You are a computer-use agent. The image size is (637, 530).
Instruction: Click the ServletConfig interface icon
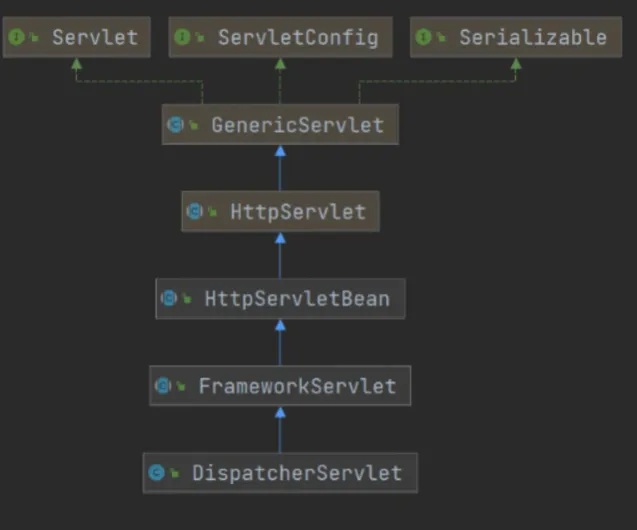[182, 37]
